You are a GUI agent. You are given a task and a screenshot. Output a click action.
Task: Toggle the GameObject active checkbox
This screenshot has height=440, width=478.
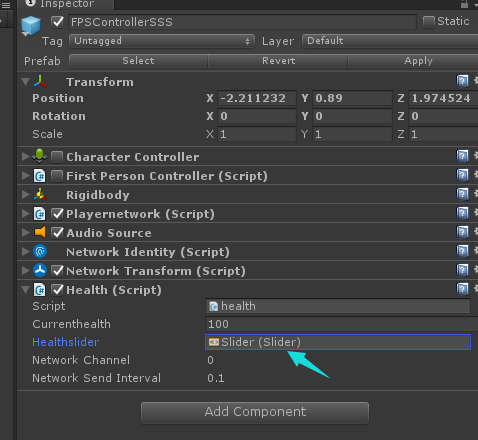(58, 22)
